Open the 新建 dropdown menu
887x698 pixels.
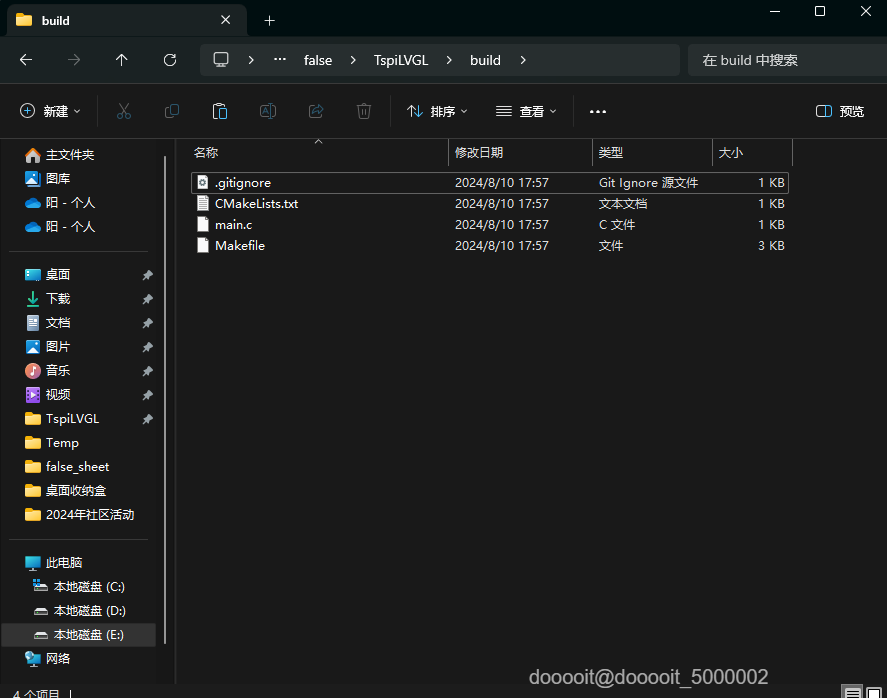click(50, 111)
